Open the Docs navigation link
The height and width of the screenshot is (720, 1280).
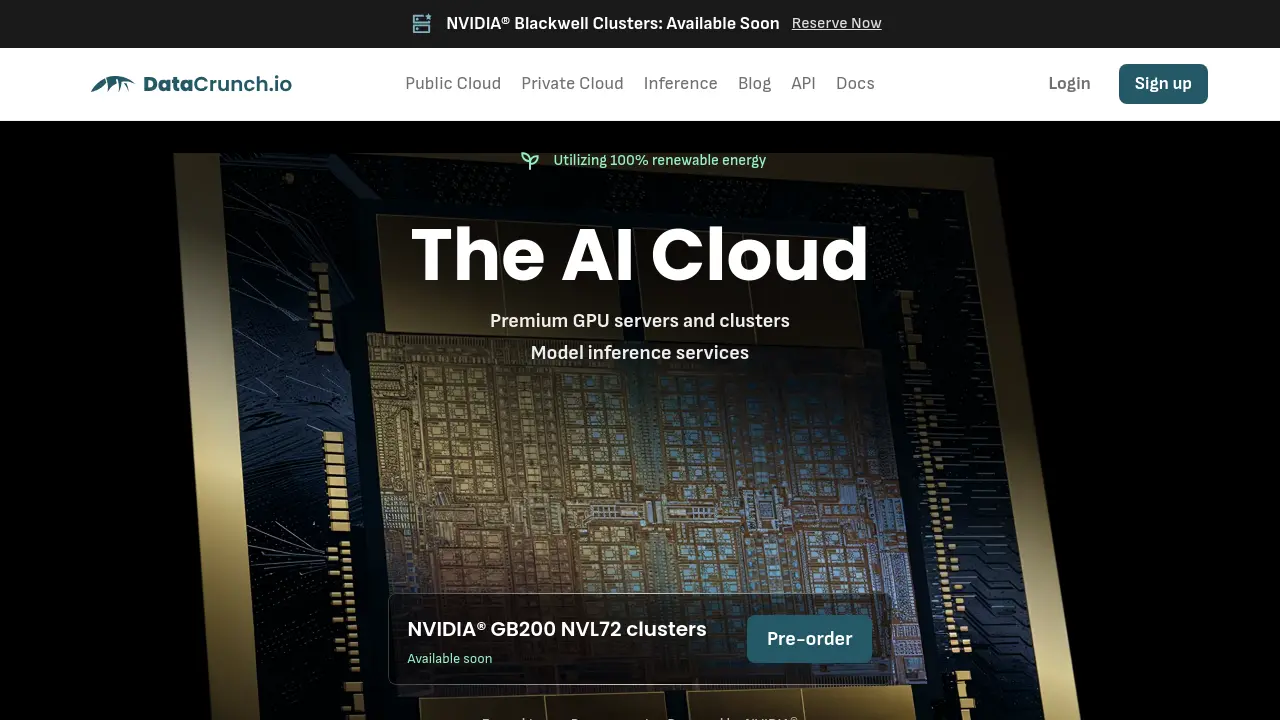(x=855, y=83)
